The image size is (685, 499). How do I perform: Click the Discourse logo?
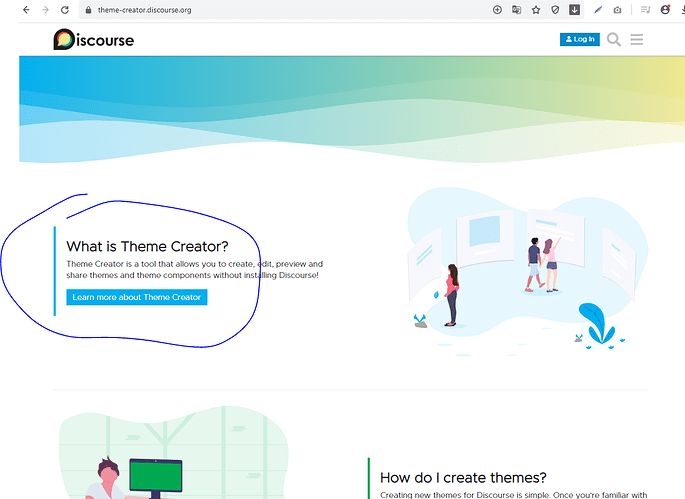point(93,40)
